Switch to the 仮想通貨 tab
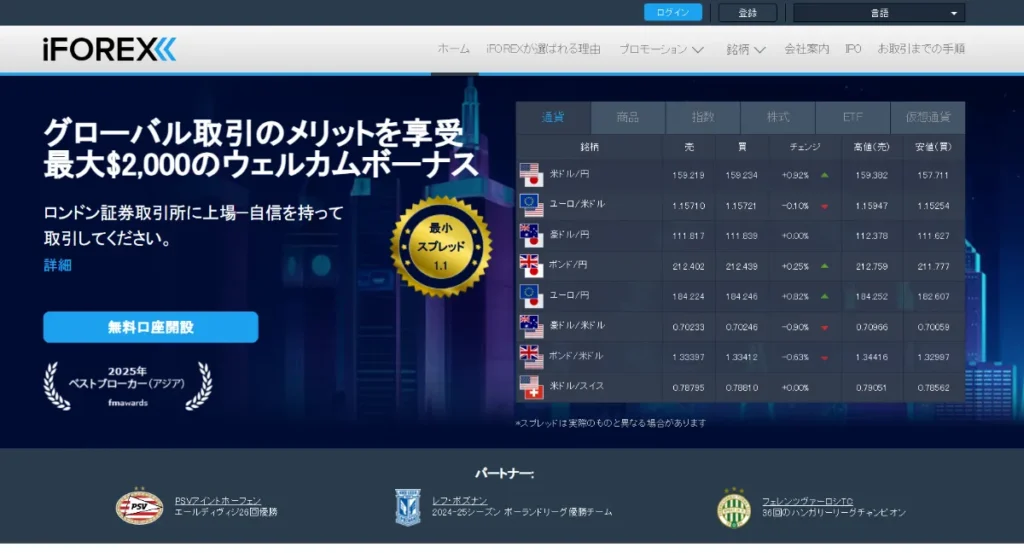Image resolution: width=1024 pixels, height=553 pixels. tap(928, 118)
